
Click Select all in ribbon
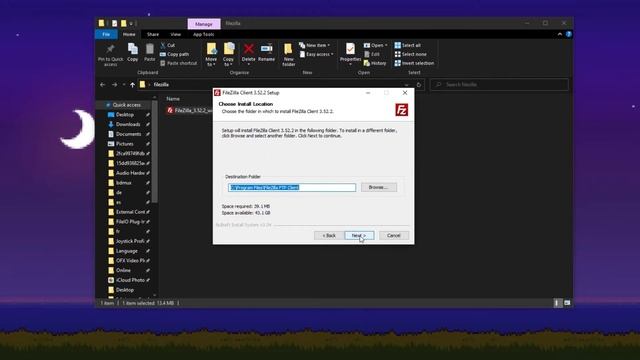(407, 45)
